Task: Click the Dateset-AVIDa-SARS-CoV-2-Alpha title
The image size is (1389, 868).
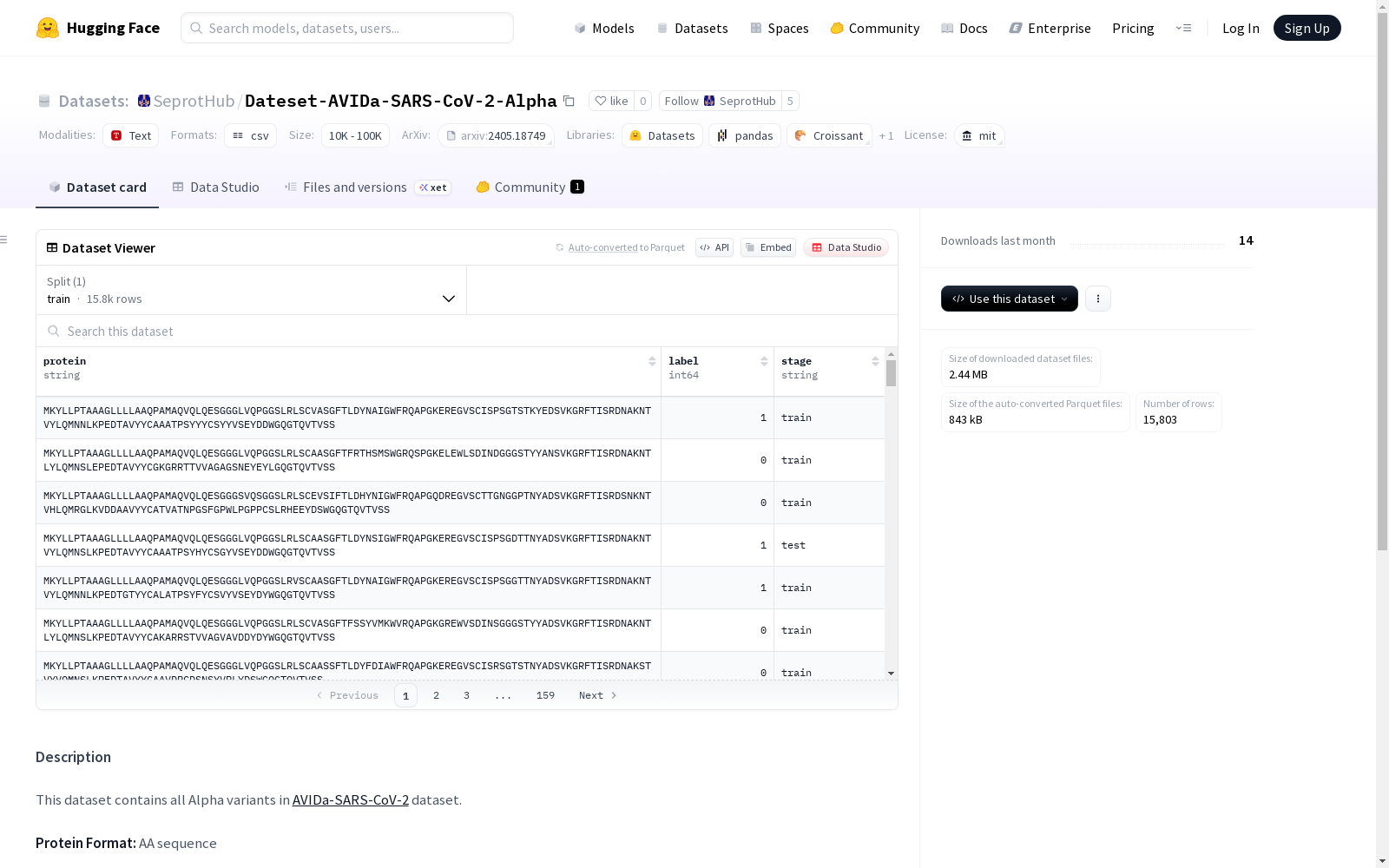Action: click(x=401, y=101)
